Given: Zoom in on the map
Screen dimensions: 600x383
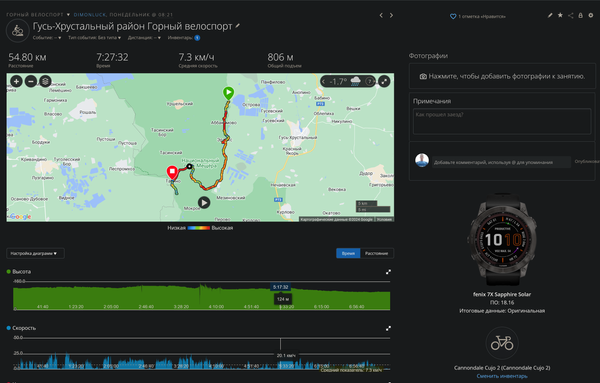Looking at the screenshot, I should 16,81.
